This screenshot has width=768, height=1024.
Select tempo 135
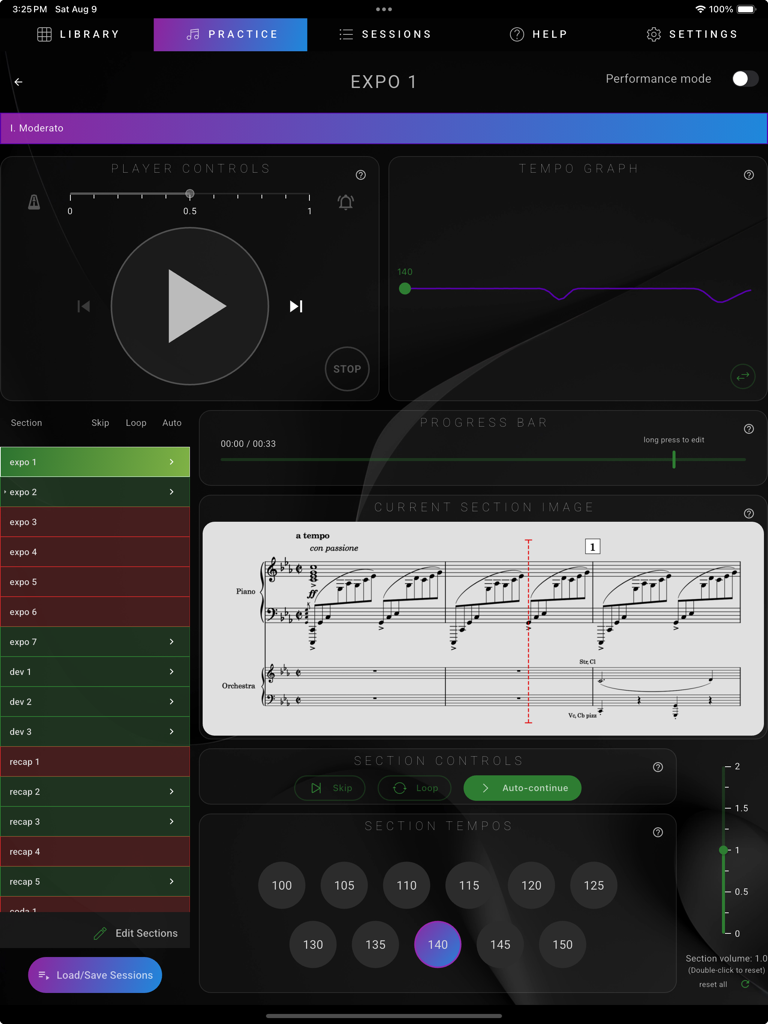point(376,944)
